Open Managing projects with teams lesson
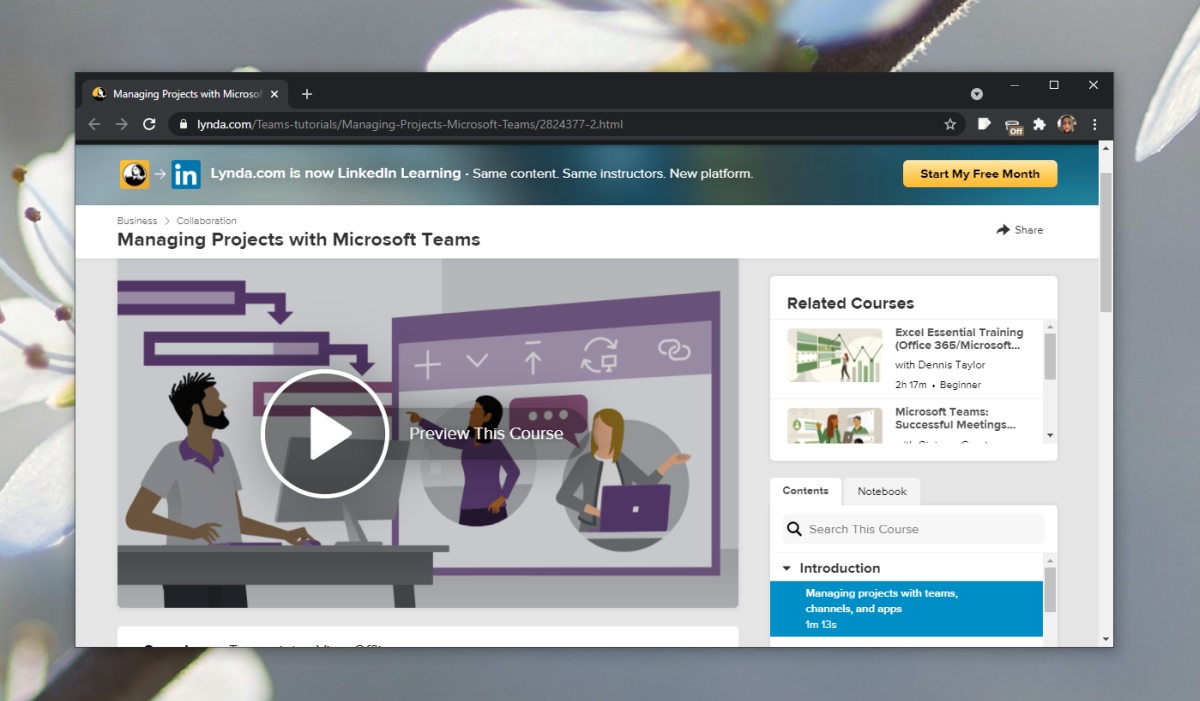 (x=906, y=608)
